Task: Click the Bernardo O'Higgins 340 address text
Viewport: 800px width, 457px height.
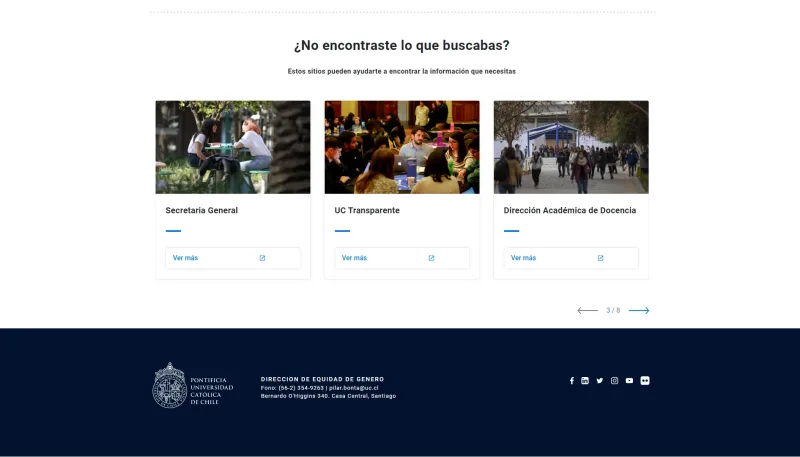Action: [329, 396]
